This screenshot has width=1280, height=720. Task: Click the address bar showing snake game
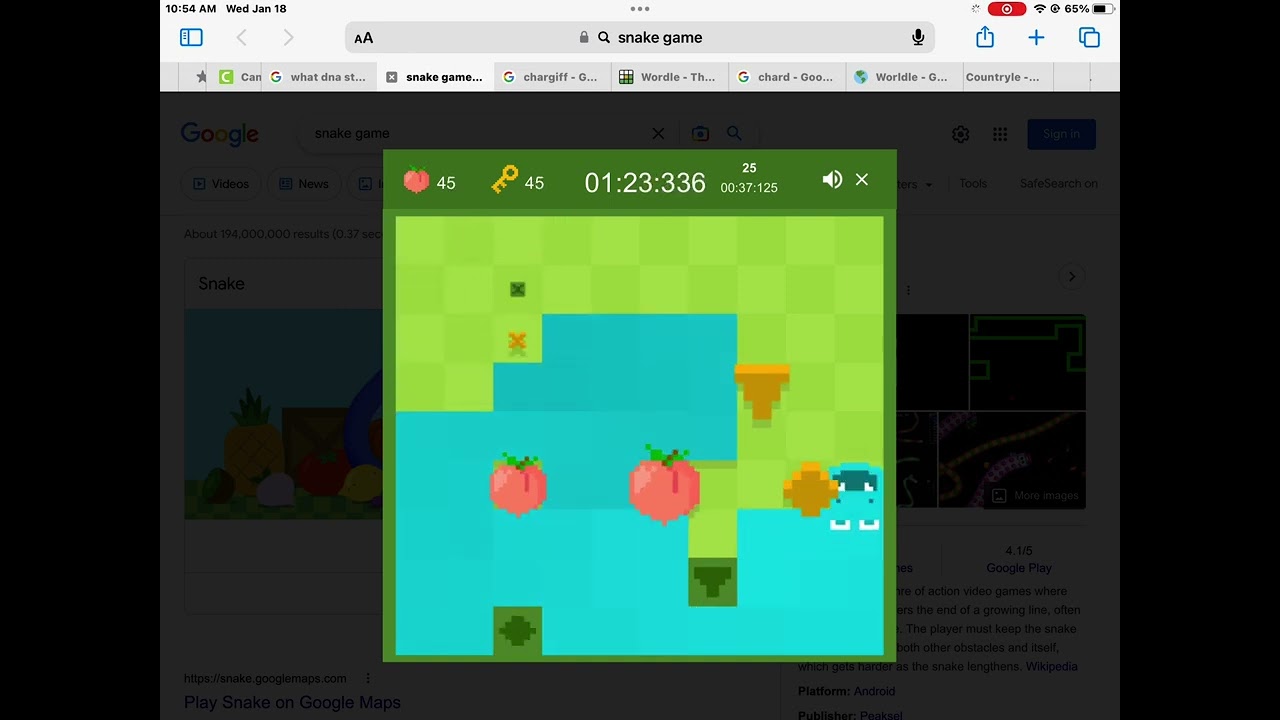640,37
